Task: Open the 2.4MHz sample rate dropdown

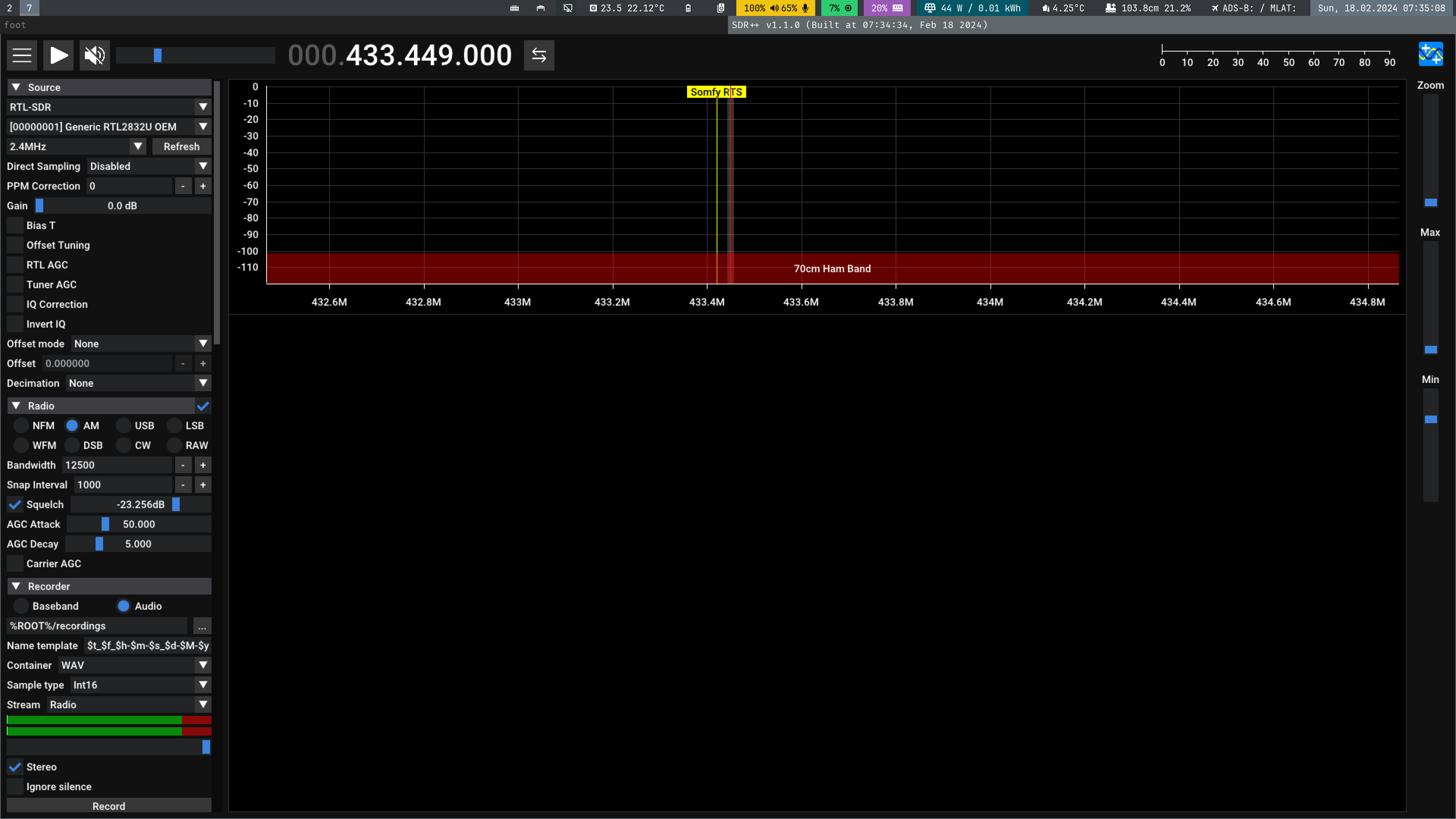Action: pyautogui.click(x=76, y=146)
